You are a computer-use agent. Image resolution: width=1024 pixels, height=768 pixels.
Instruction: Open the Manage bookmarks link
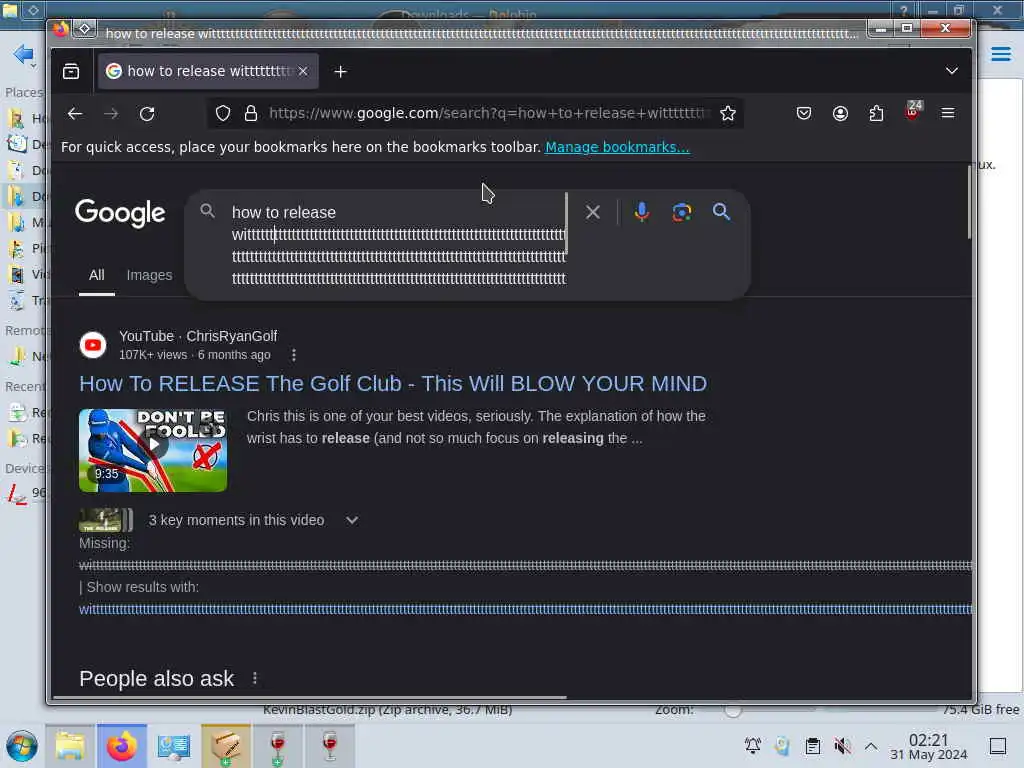coord(617,147)
